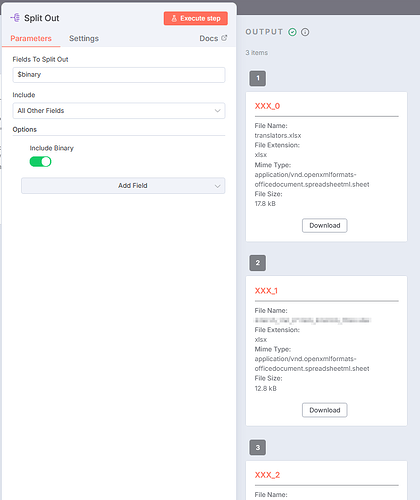Switch to the Settings tab
The height and width of the screenshot is (500, 420).
pos(84,38)
